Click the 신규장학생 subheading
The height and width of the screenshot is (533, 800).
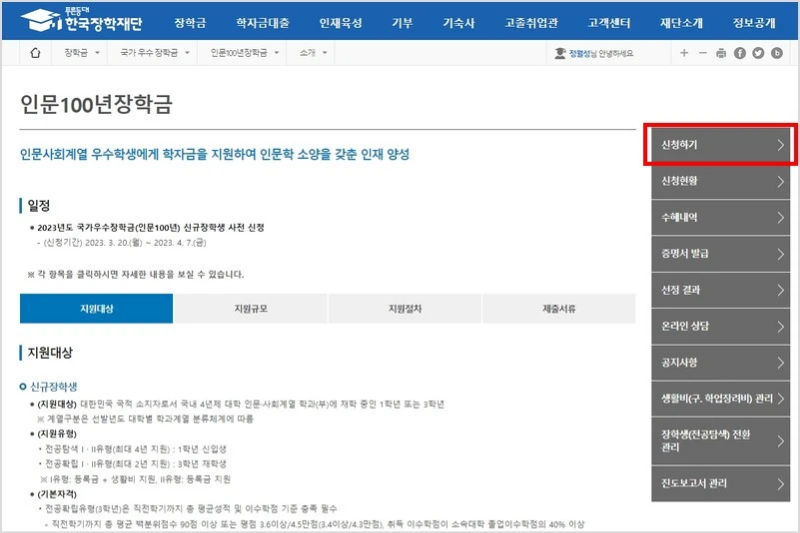tap(53, 387)
